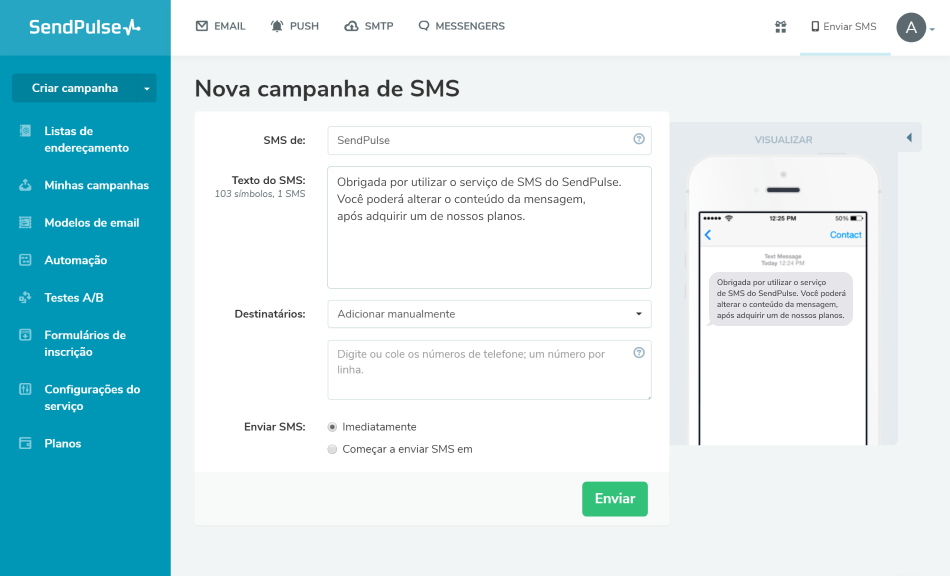Click the Configurações do serviço icon
950x576 pixels.
(25, 389)
